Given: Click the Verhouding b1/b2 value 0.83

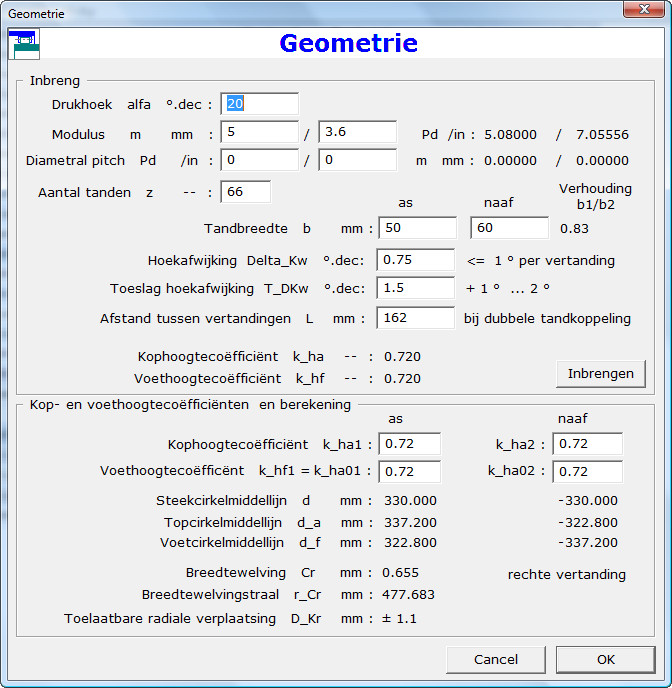Looking at the screenshot, I should click(x=574, y=229).
